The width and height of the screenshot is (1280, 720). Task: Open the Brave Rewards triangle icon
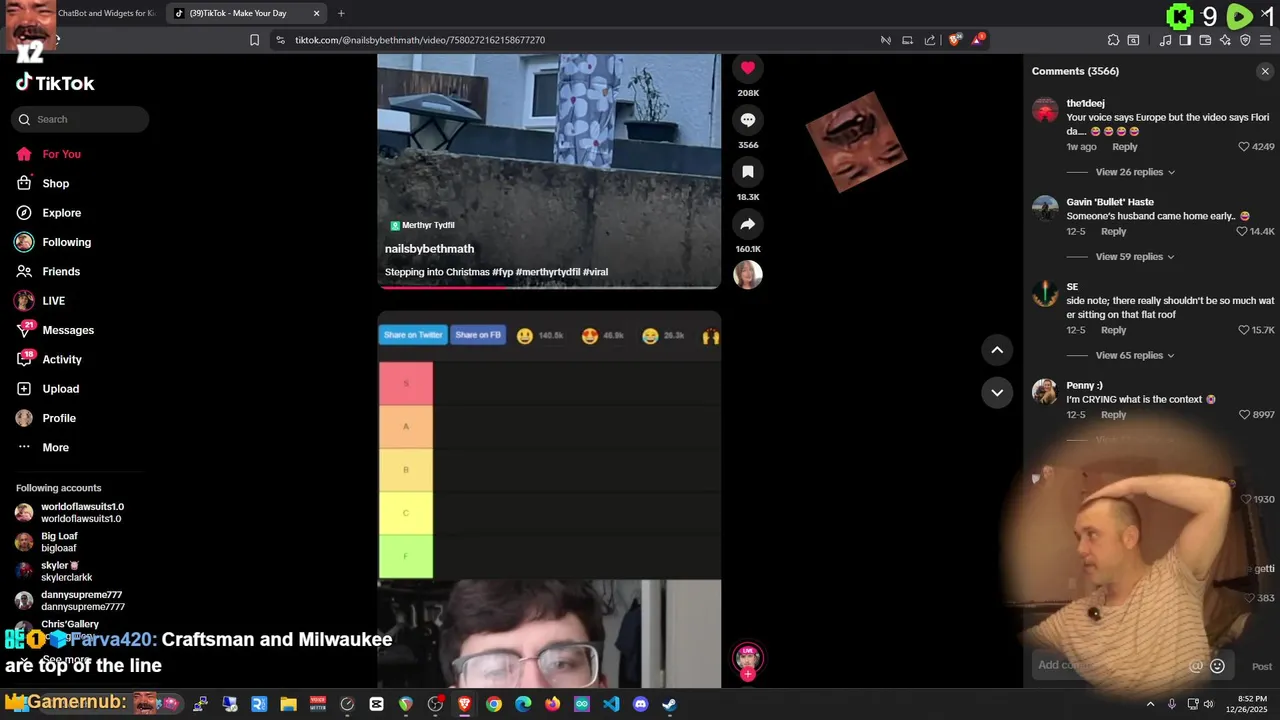tap(979, 40)
